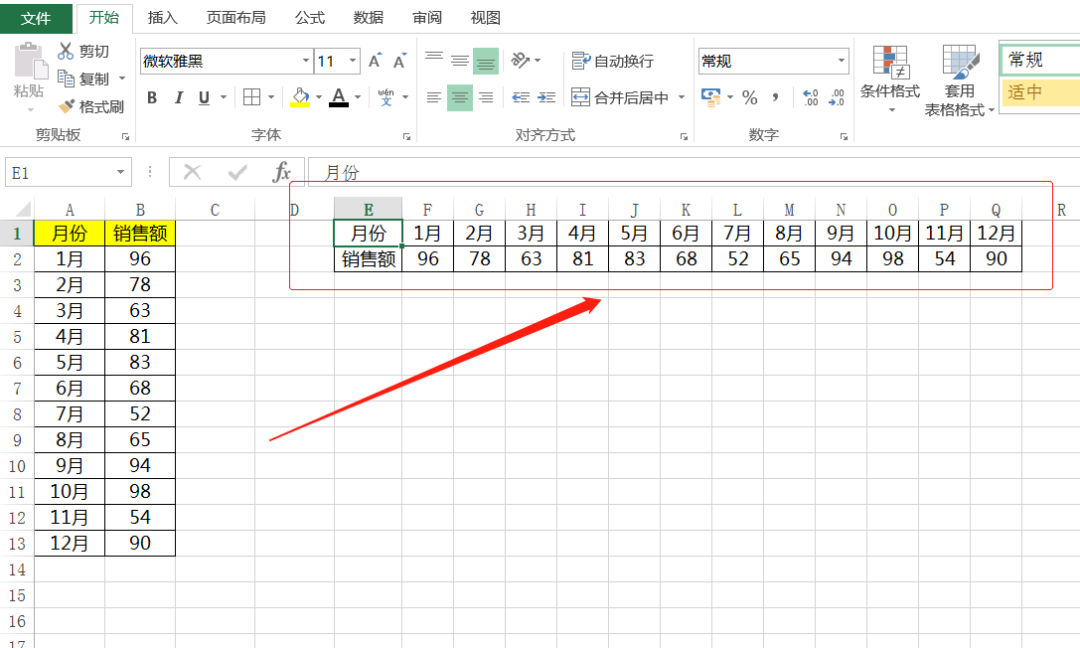
Task: Open the font name dropdown 微软雅黑
Action: pyautogui.click(x=306, y=61)
